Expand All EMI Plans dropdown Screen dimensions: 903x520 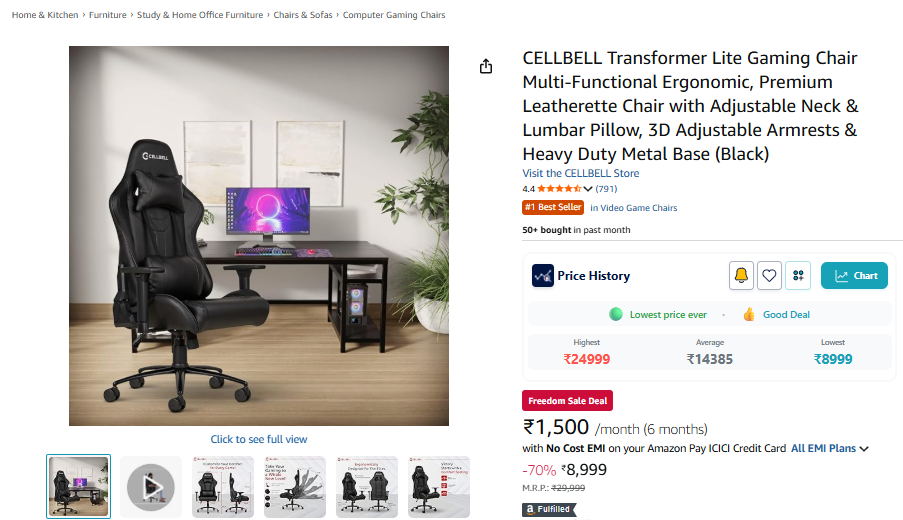[x=829, y=449]
